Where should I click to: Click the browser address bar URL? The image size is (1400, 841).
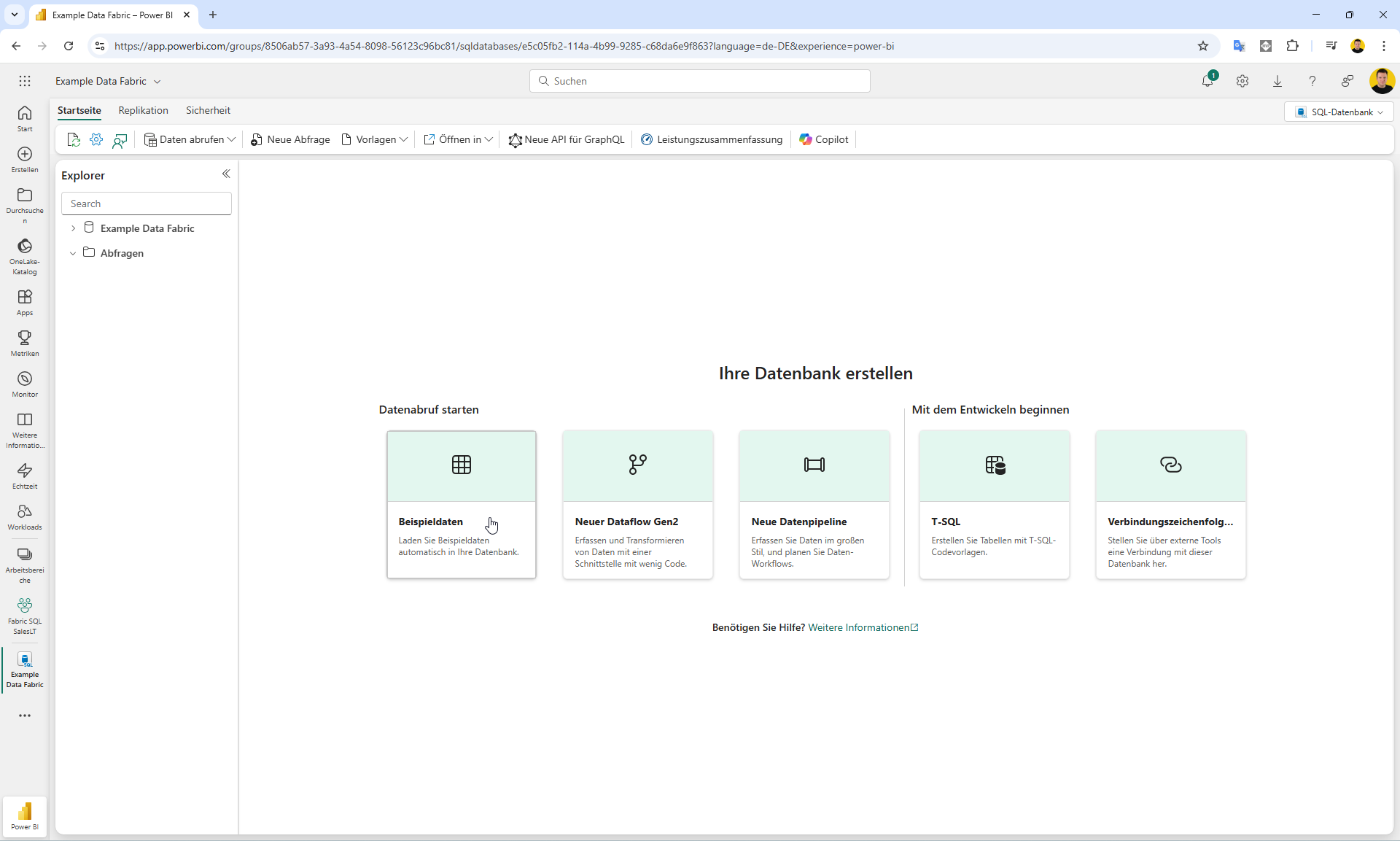(x=504, y=46)
